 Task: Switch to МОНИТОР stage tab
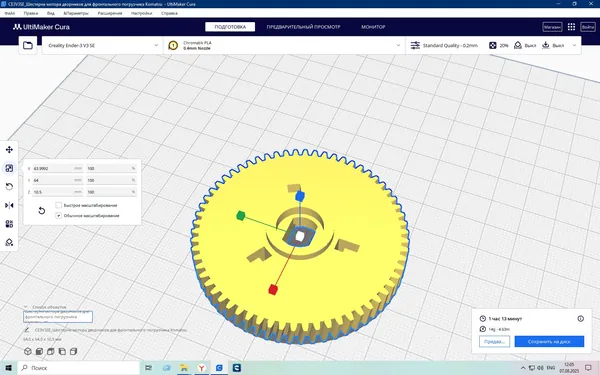coord(373,27)
